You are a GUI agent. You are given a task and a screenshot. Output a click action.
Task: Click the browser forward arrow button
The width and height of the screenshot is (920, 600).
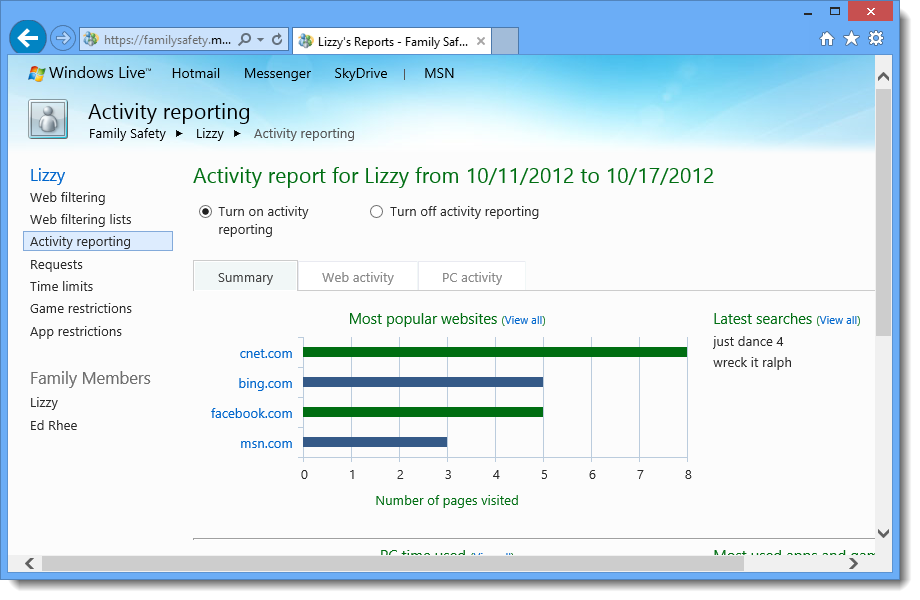[62, 39]
